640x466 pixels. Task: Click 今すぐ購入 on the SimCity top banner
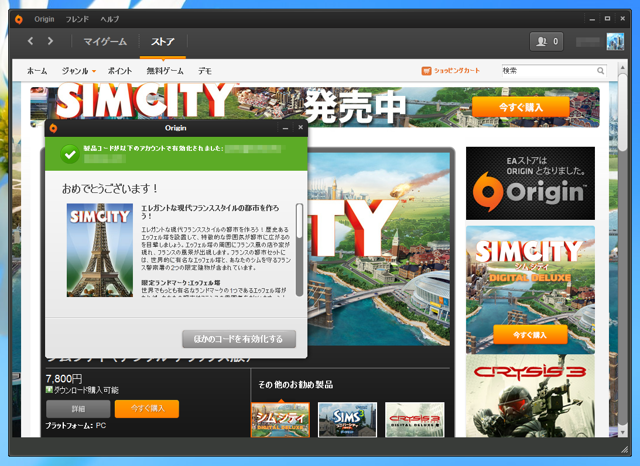point(521,107)
